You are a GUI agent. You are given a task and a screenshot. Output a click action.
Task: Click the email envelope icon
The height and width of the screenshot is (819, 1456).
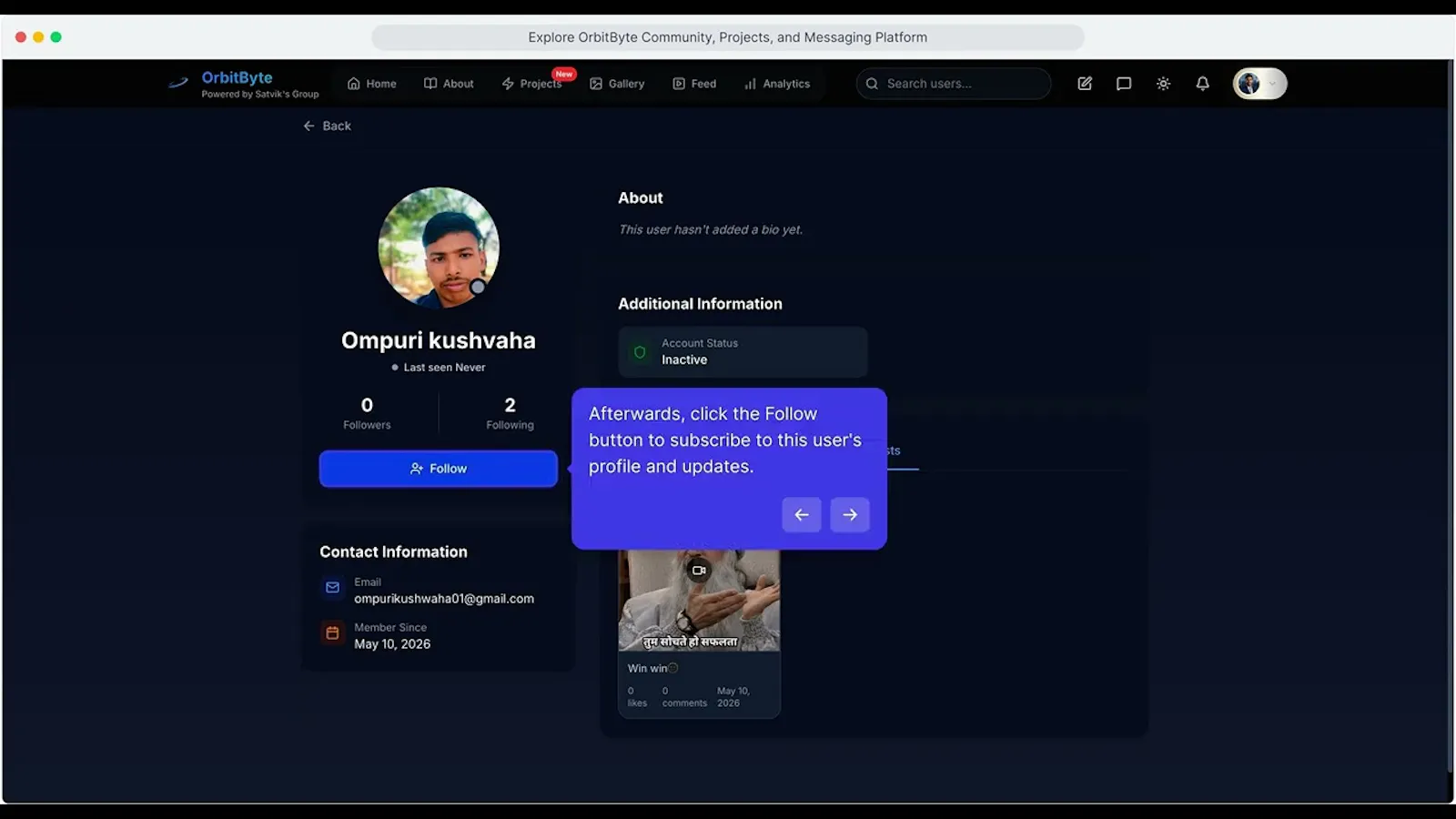[332, 588]
